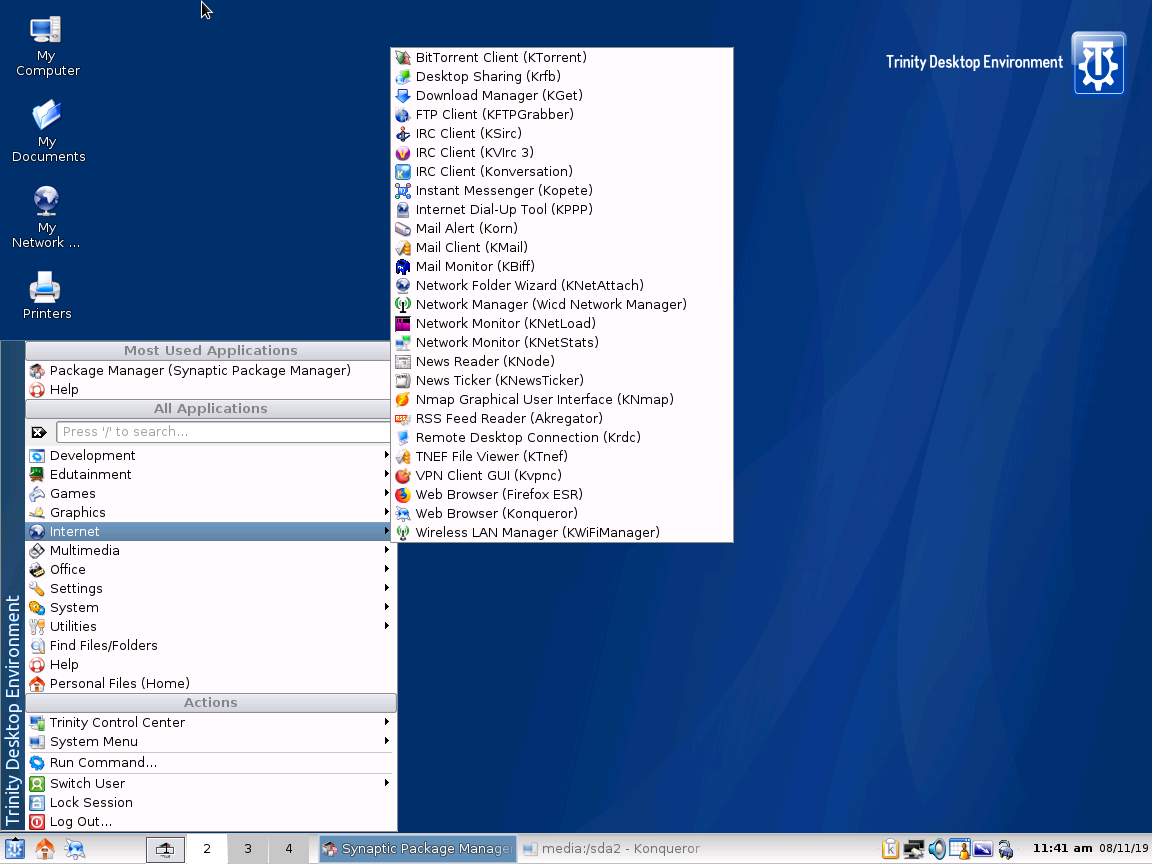
Task: Open the TDE menu button on taskbar
Action: click(x=15, y=849)
